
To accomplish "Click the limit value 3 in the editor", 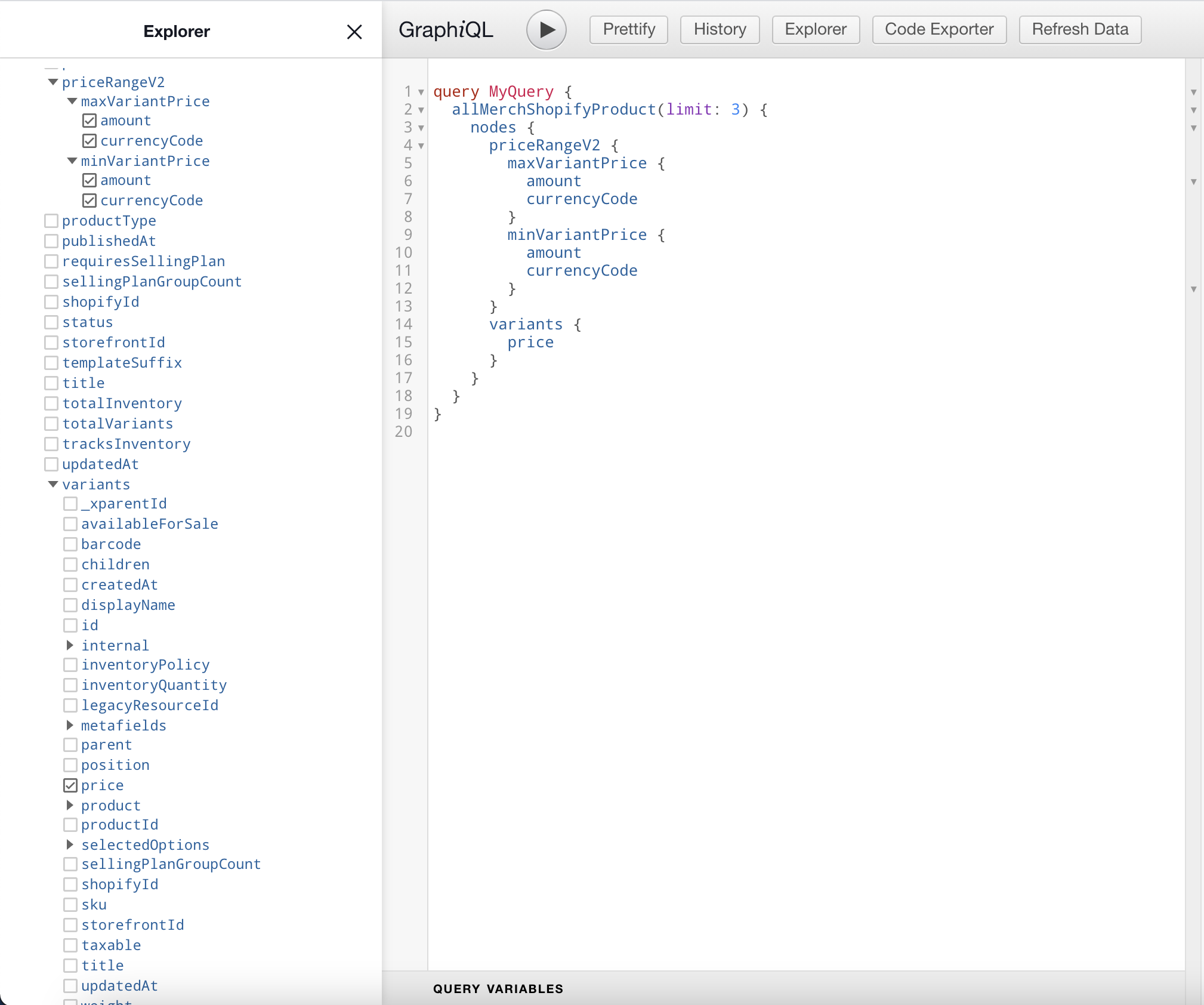I will [x=735, y=109].
